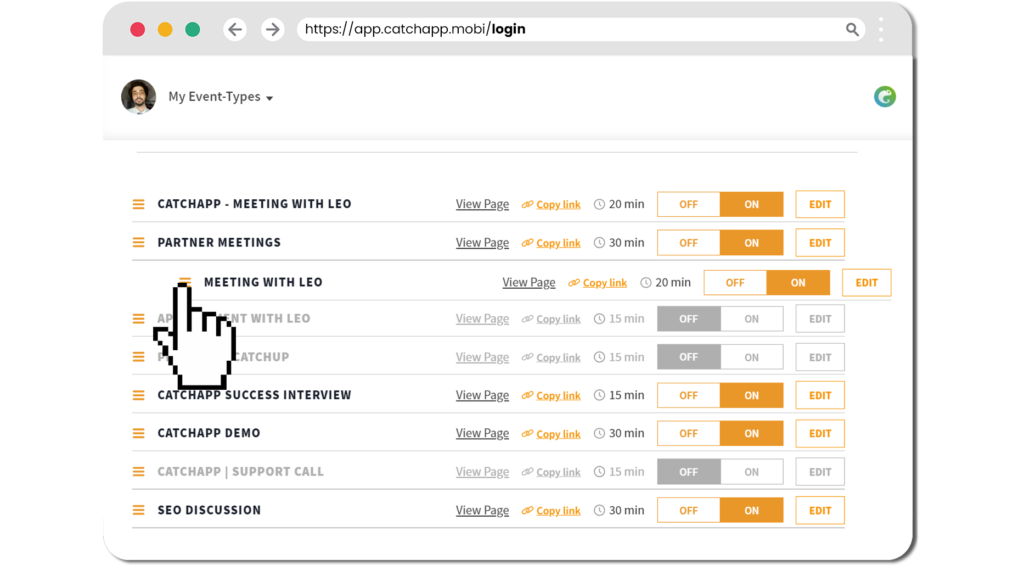Copy link for SEO Discussion
Image resolution: width=1024 pixels, height=565 pixels.
[x=558, y=511]
